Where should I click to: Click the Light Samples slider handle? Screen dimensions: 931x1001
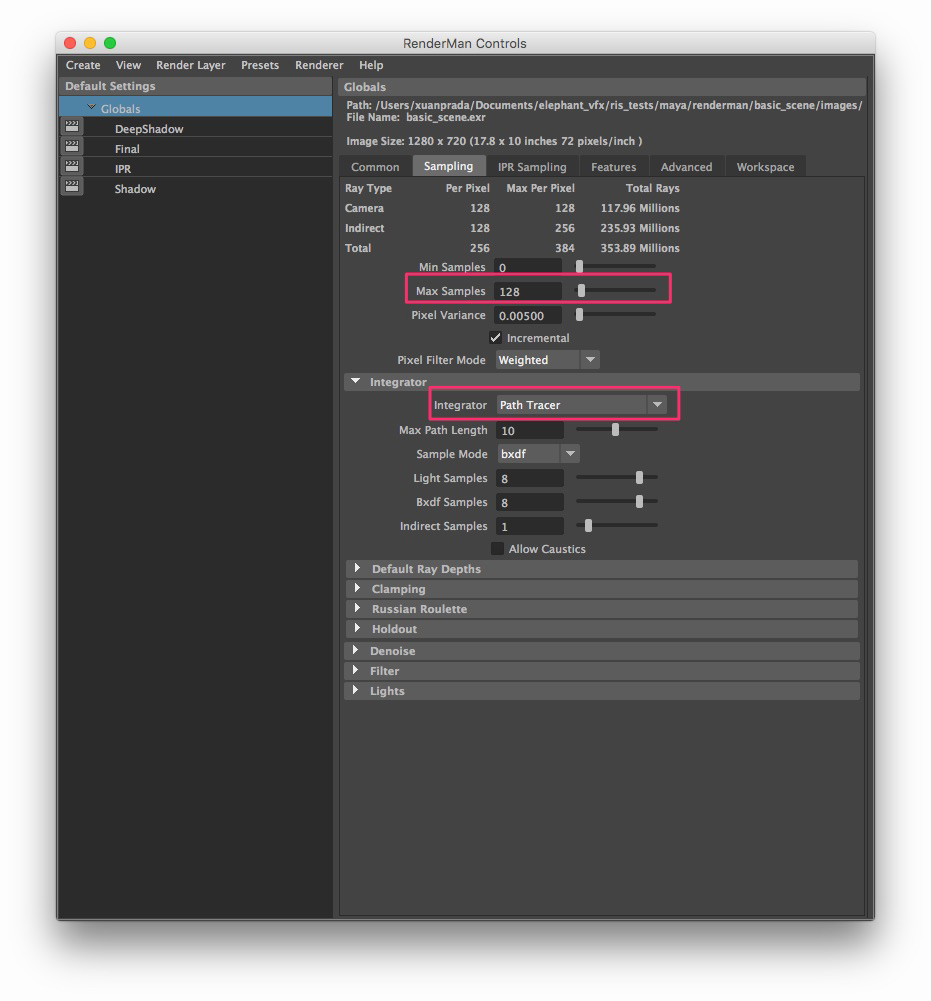point(639,477)
